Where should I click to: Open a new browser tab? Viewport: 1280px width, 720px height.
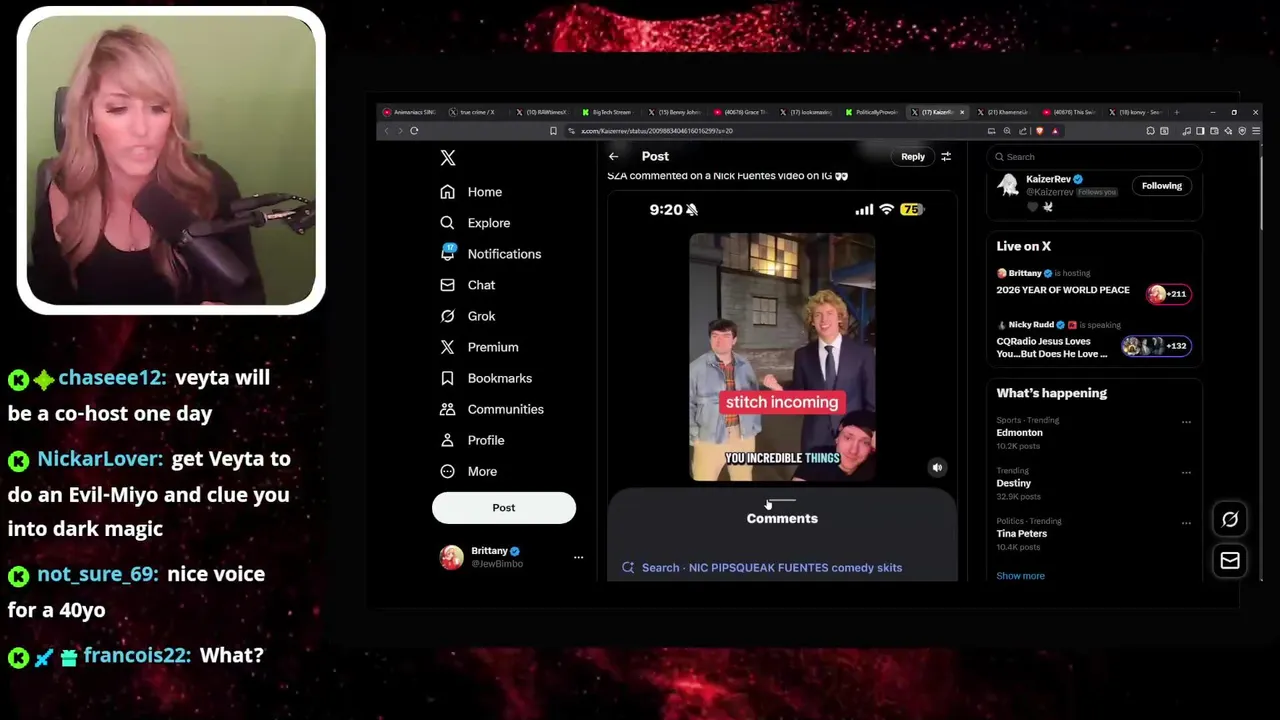(1177, 112)
